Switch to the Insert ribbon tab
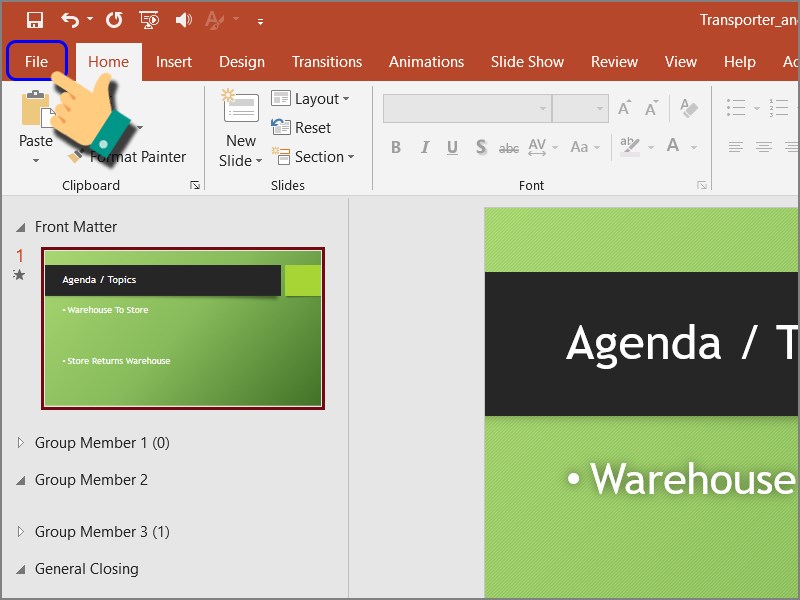Screen dimensions: 800x600 point(174,61)
